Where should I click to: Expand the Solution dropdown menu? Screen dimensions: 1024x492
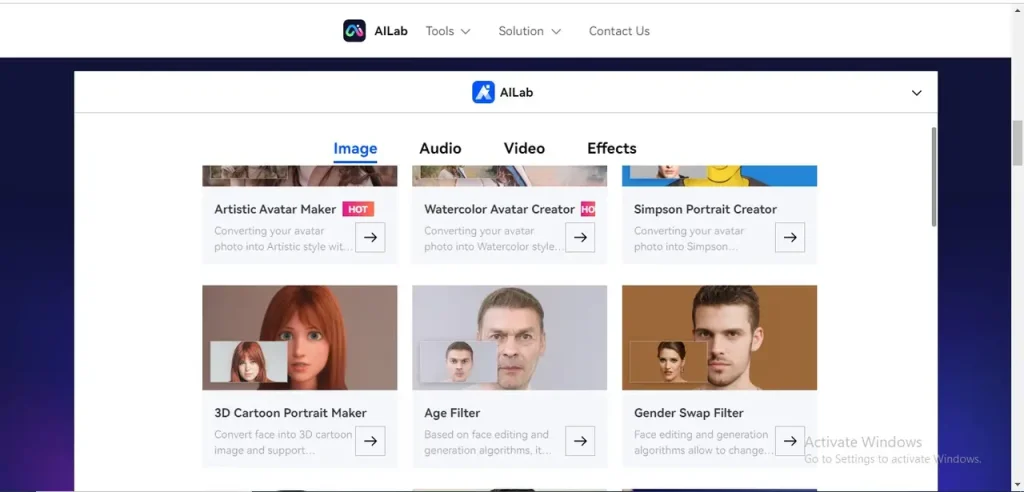529,31
